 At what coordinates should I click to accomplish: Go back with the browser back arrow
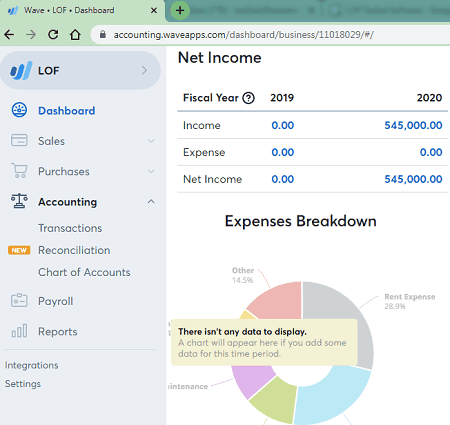9,34
